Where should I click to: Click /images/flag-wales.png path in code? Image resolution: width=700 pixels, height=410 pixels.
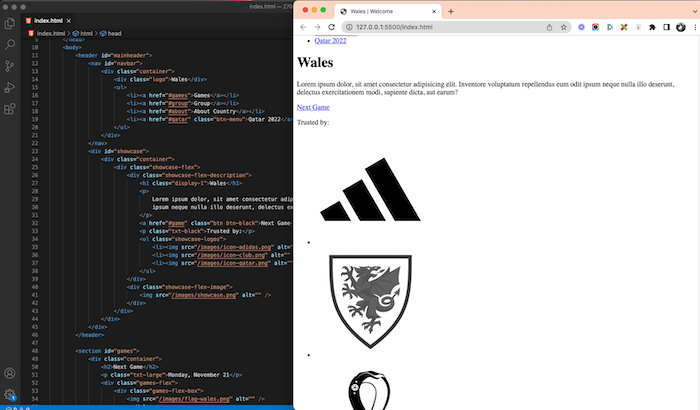coord(195,399)
